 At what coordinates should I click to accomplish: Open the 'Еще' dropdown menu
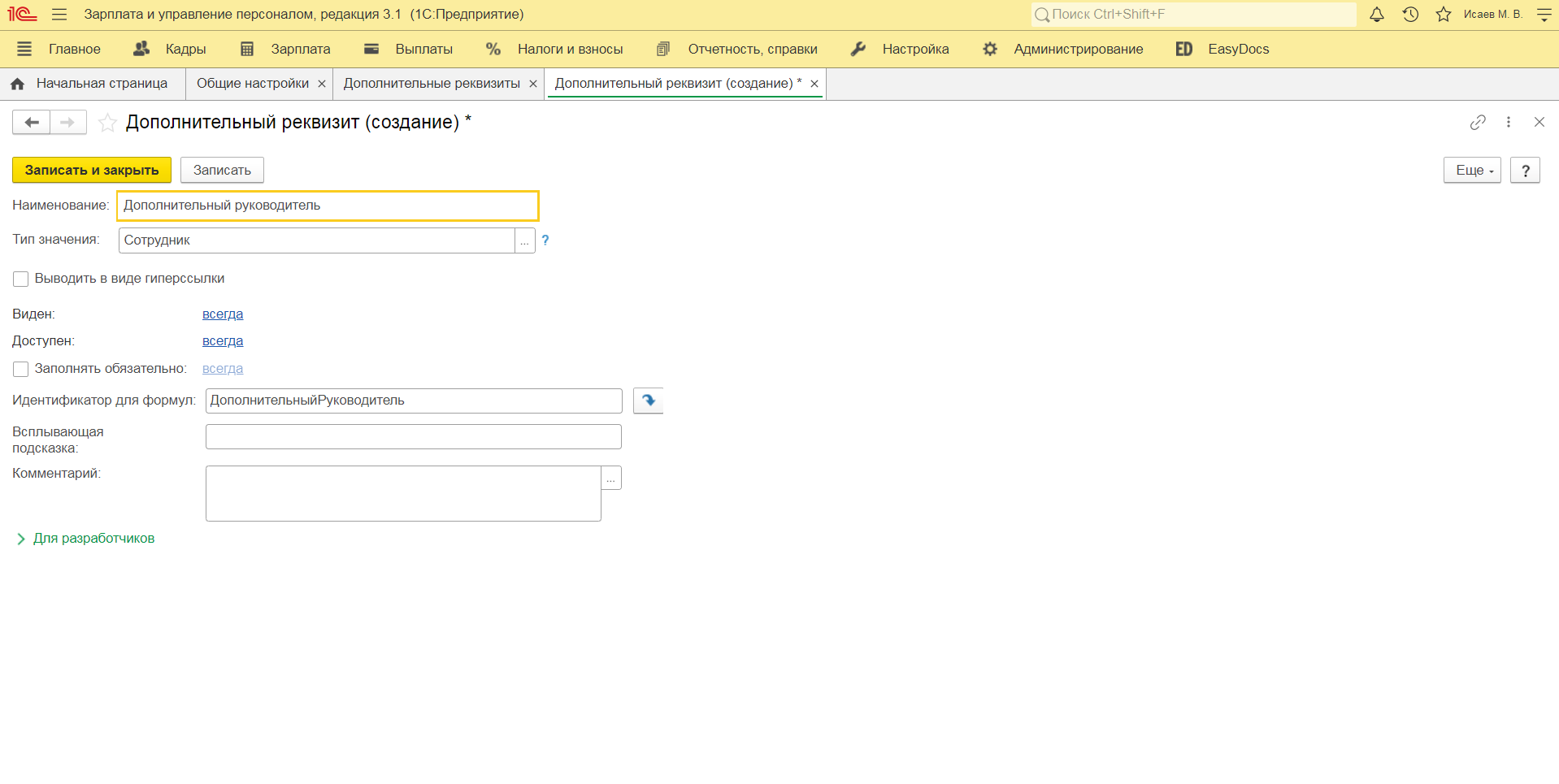pos(1472,171)
